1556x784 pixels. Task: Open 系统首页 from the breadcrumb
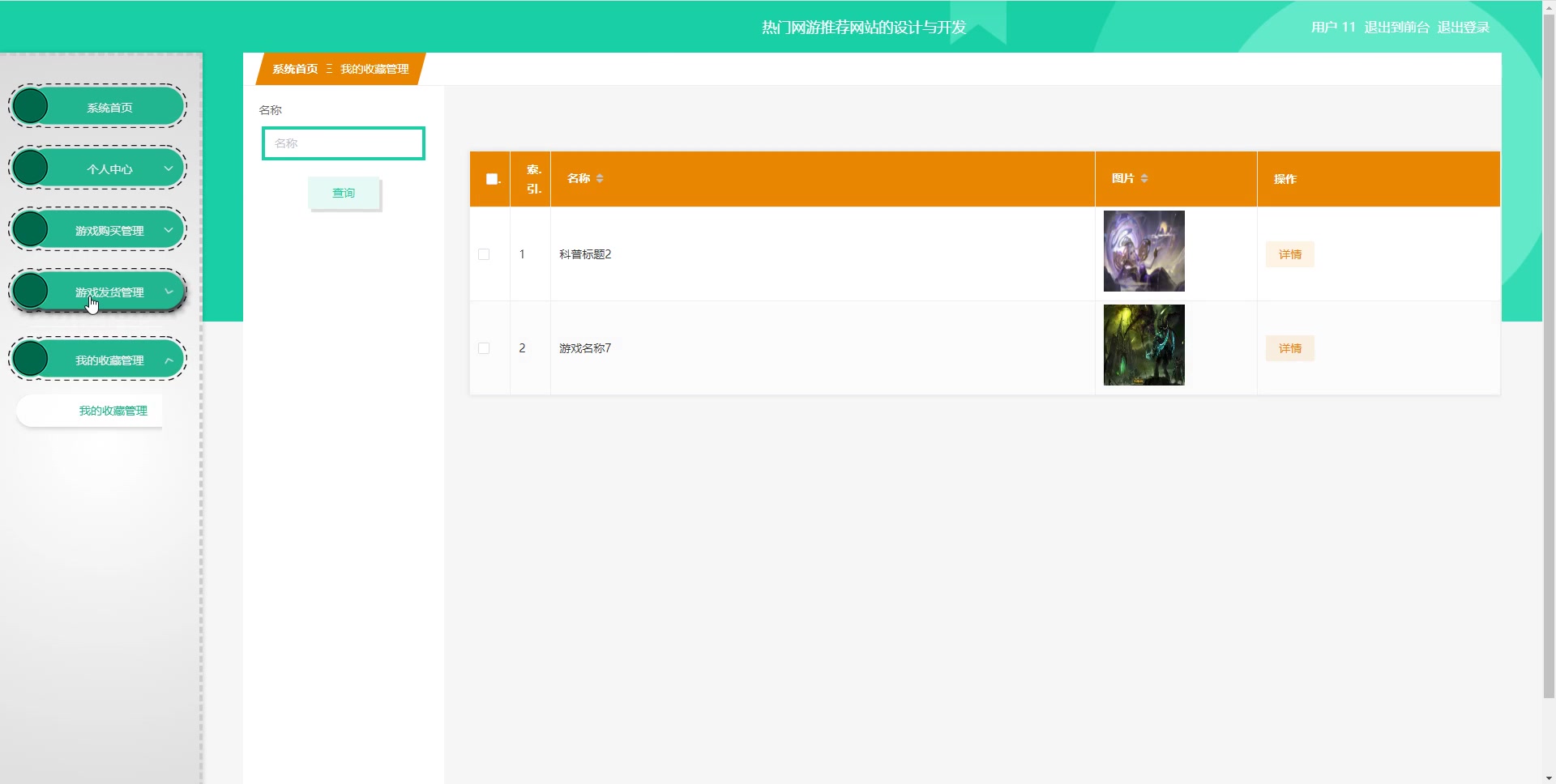295,69
